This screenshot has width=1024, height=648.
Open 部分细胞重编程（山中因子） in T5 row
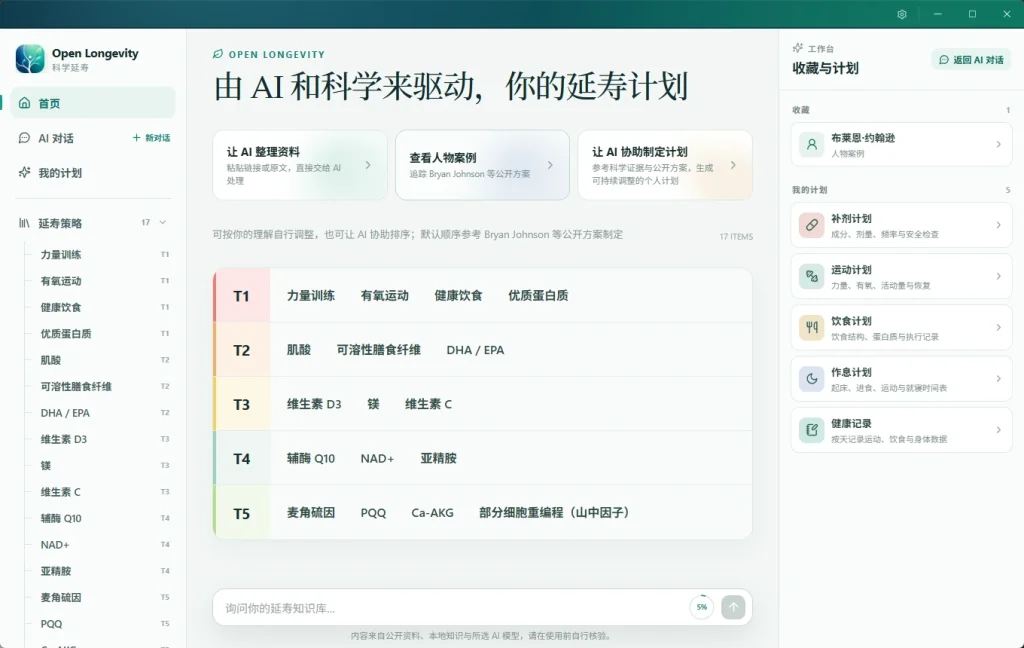click(x=554, y=513)
